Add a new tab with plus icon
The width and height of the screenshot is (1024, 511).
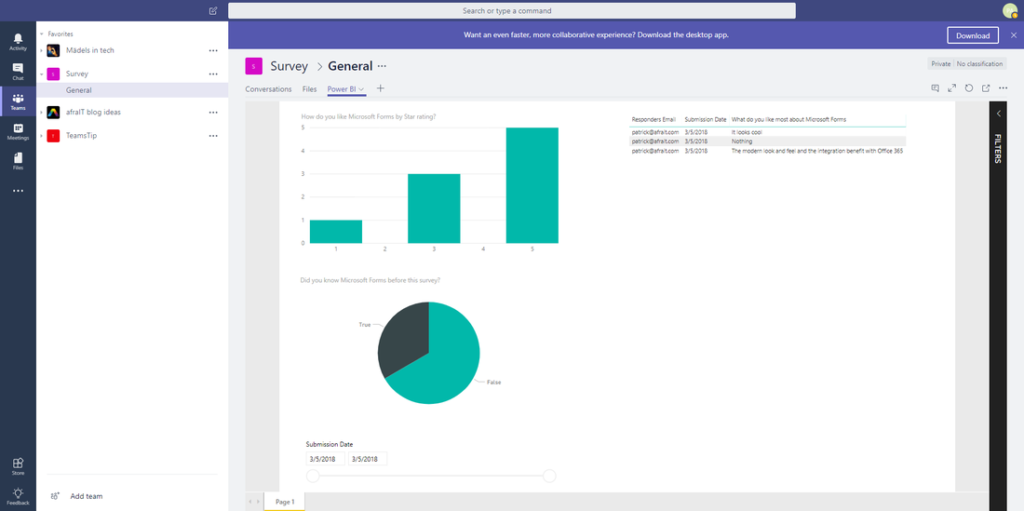click(x=381, y=88)
